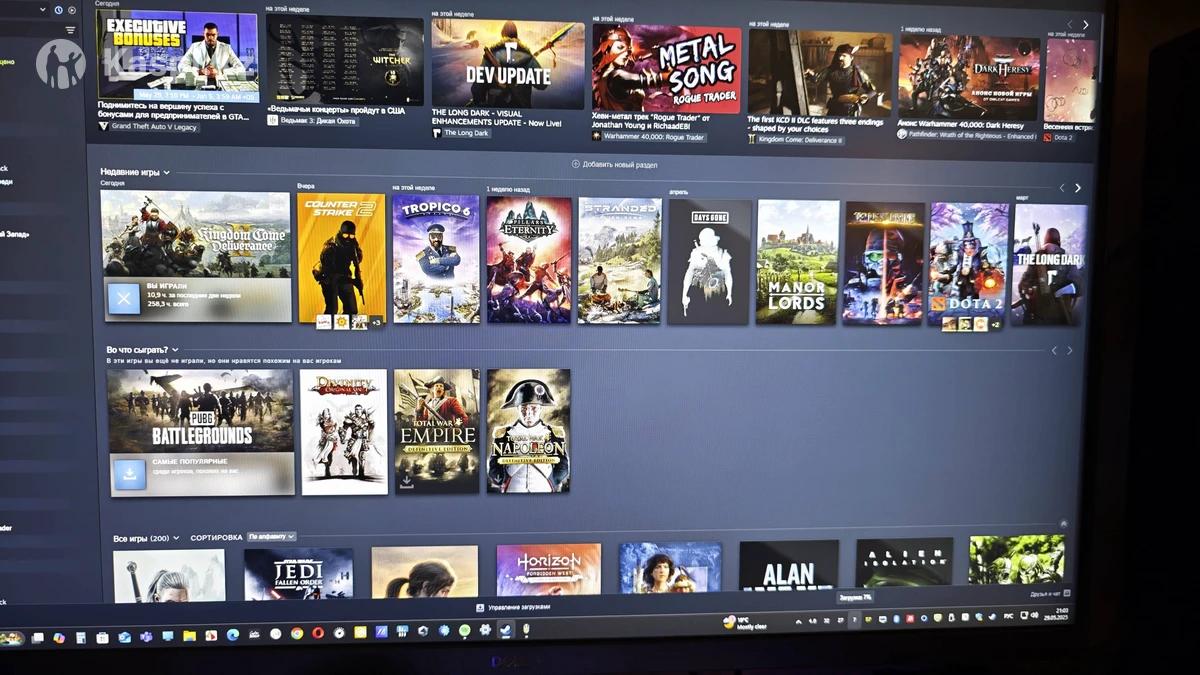This screenshot has height=675, width=1200.
Task: Select Total War Napoleon cover
Action: point(528,431)
